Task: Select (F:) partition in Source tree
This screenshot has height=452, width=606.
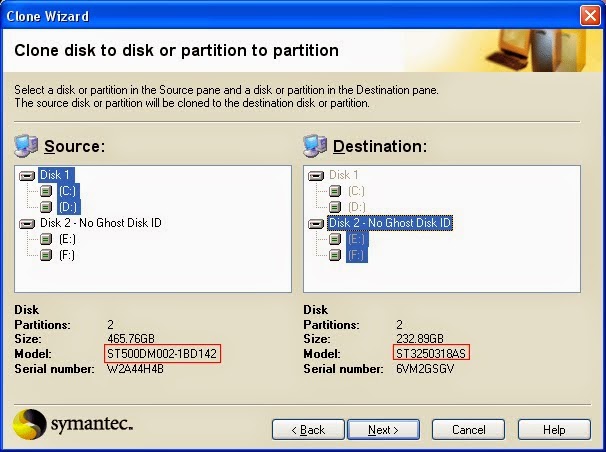Action: coord(67,255)
